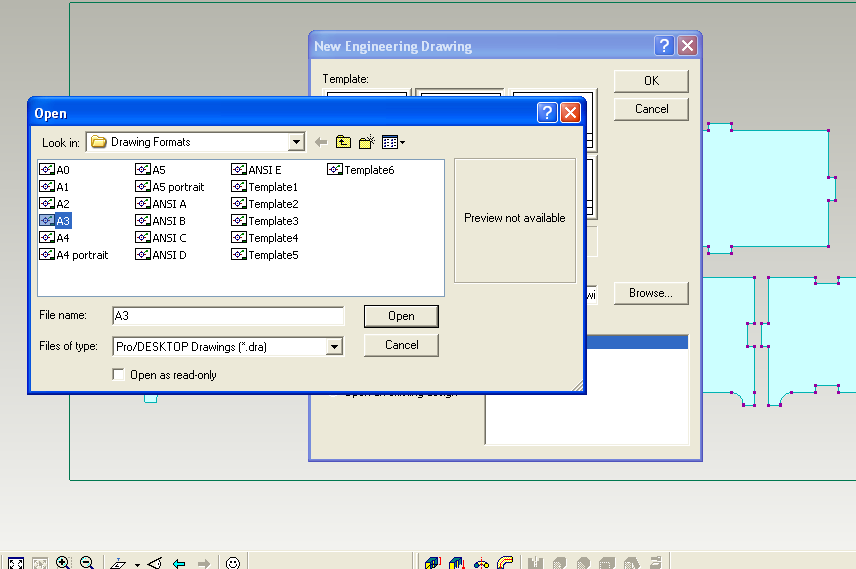Click the Open button
This screenshot has height=569, width=856.
[401, 316]
